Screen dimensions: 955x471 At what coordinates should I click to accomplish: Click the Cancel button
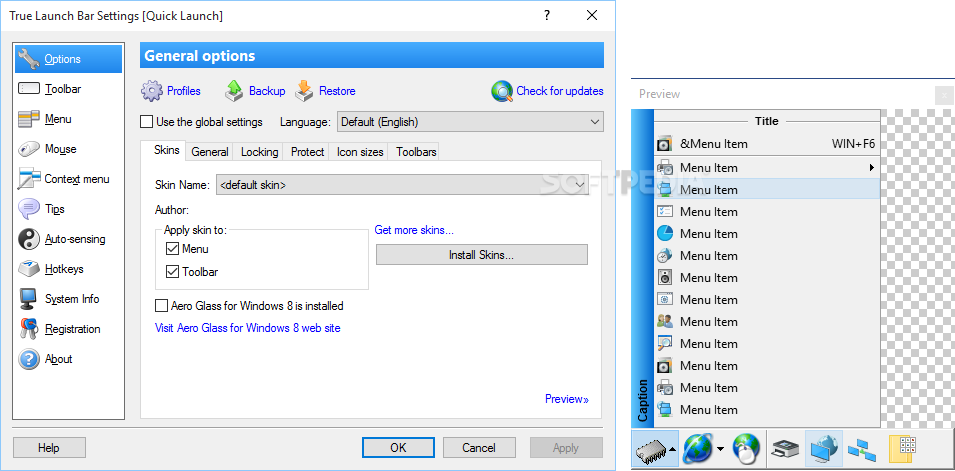tap(479, 448)
